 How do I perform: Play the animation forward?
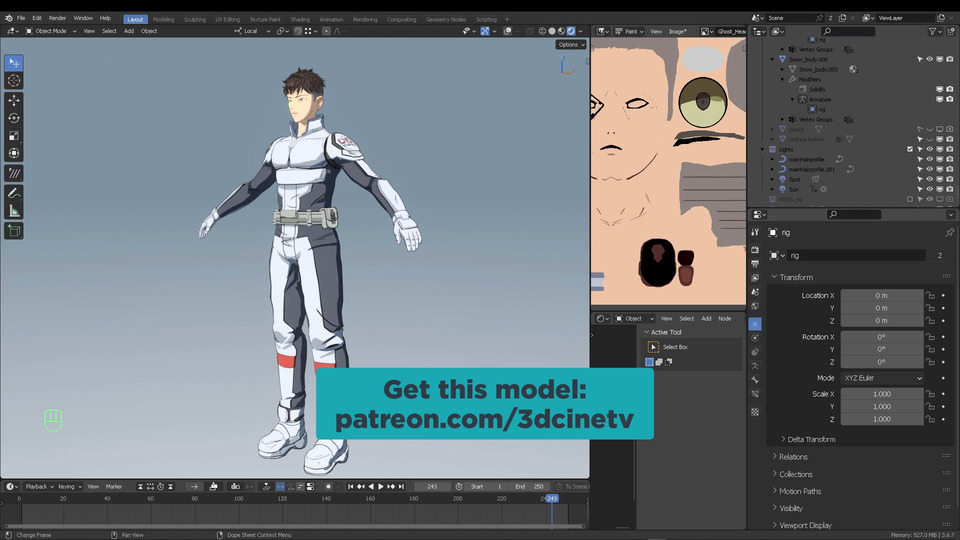point(381,487)
